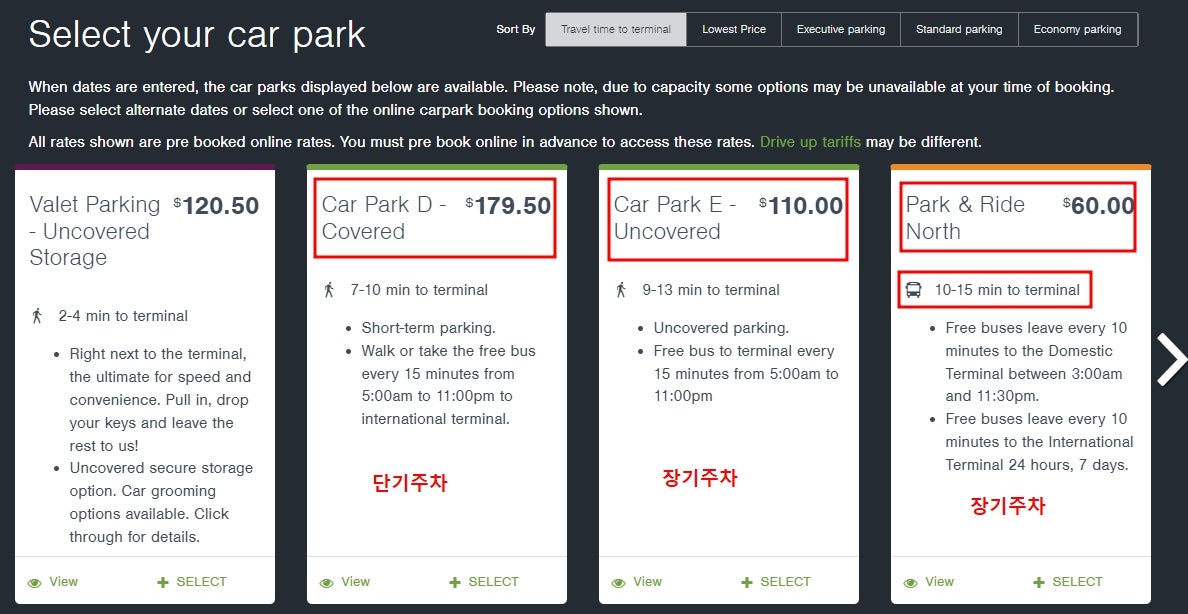
Task: View details for Park & Ride North
Action: coord(929,582)
